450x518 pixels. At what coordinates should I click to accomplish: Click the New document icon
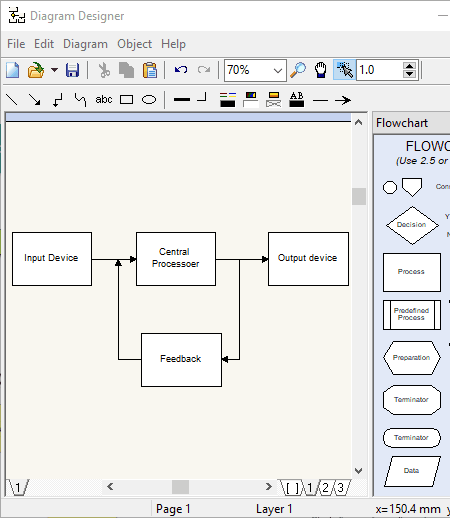[13, 70]
